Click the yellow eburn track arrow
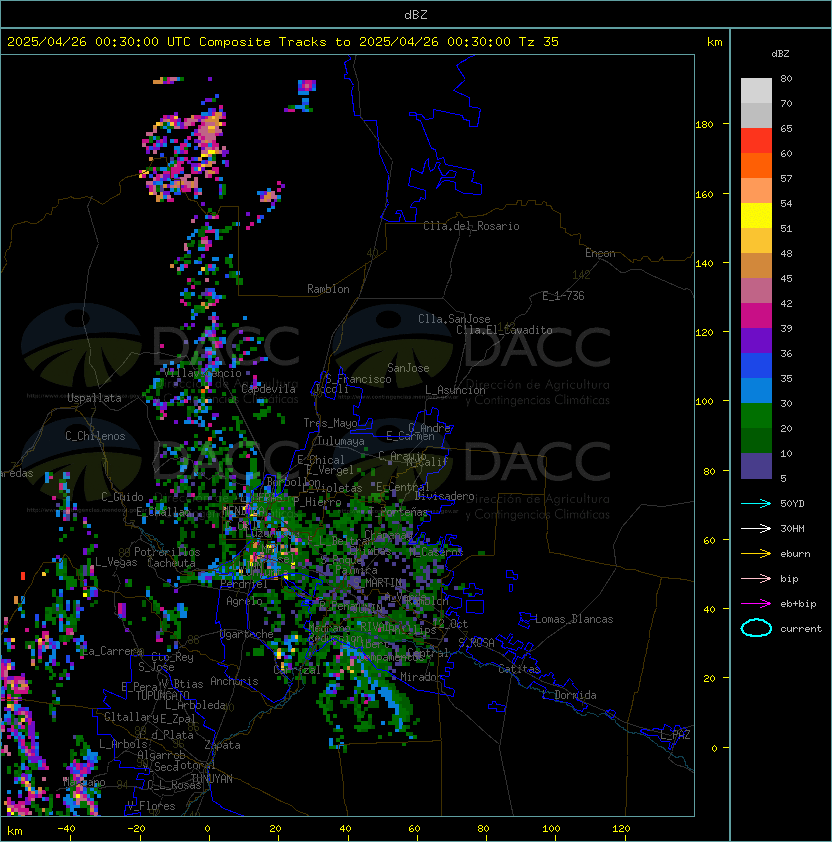The width and height of the screenshot is (832, 842). 756,554
